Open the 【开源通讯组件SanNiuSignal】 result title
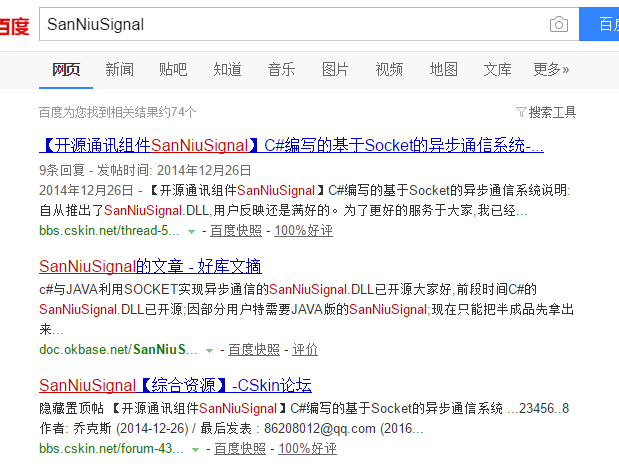This screenshot has width=619, height=471. coord(291,145)
